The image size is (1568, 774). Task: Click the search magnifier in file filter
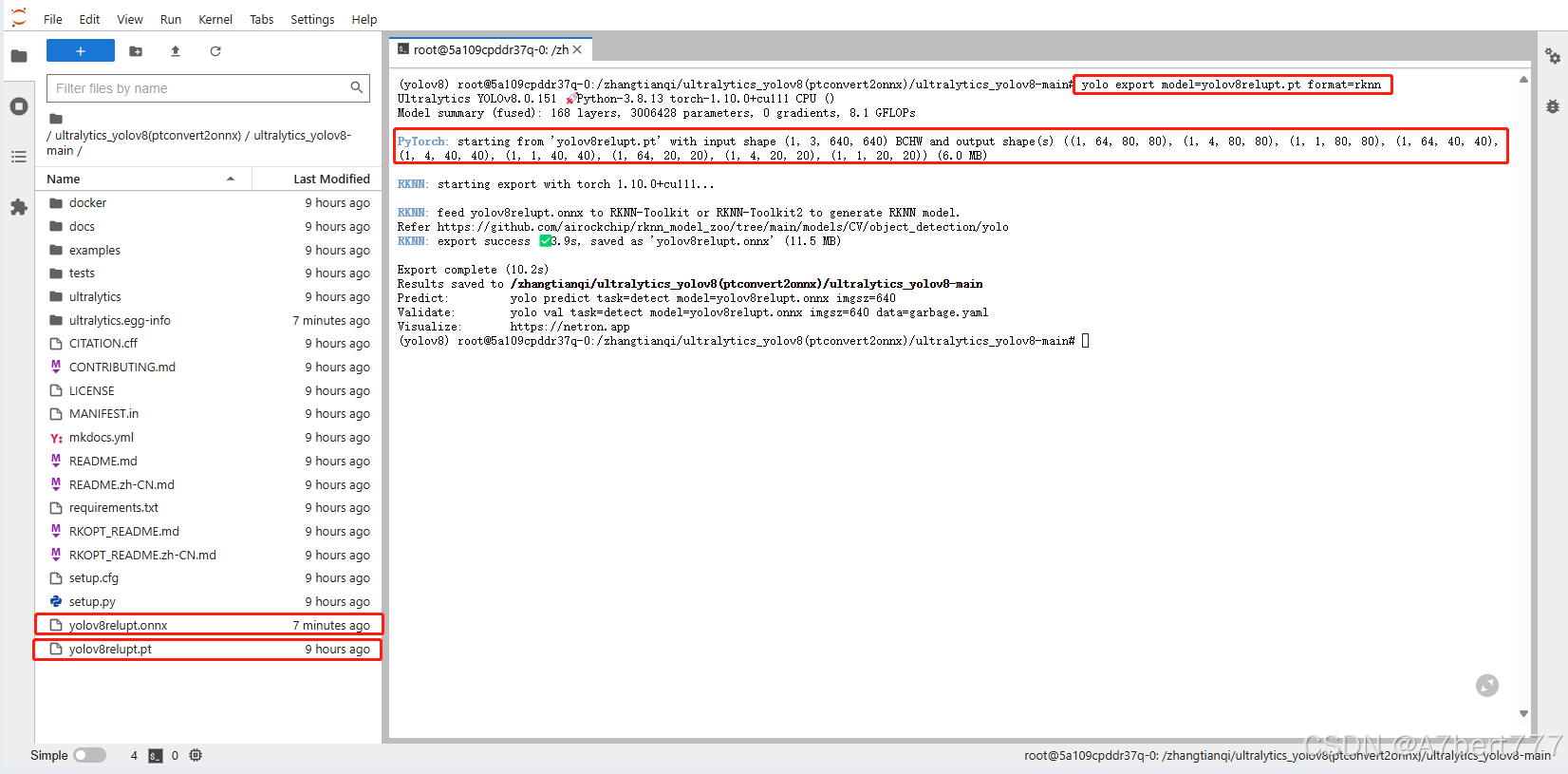tap(357, 88)
